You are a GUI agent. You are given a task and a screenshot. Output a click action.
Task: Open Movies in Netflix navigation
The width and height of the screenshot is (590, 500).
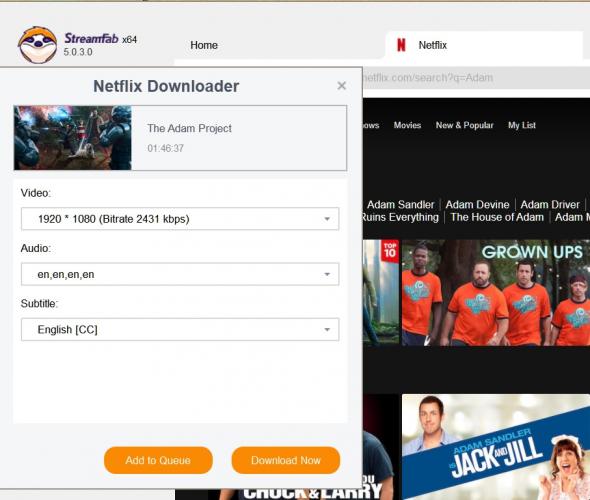coord(407,125)
